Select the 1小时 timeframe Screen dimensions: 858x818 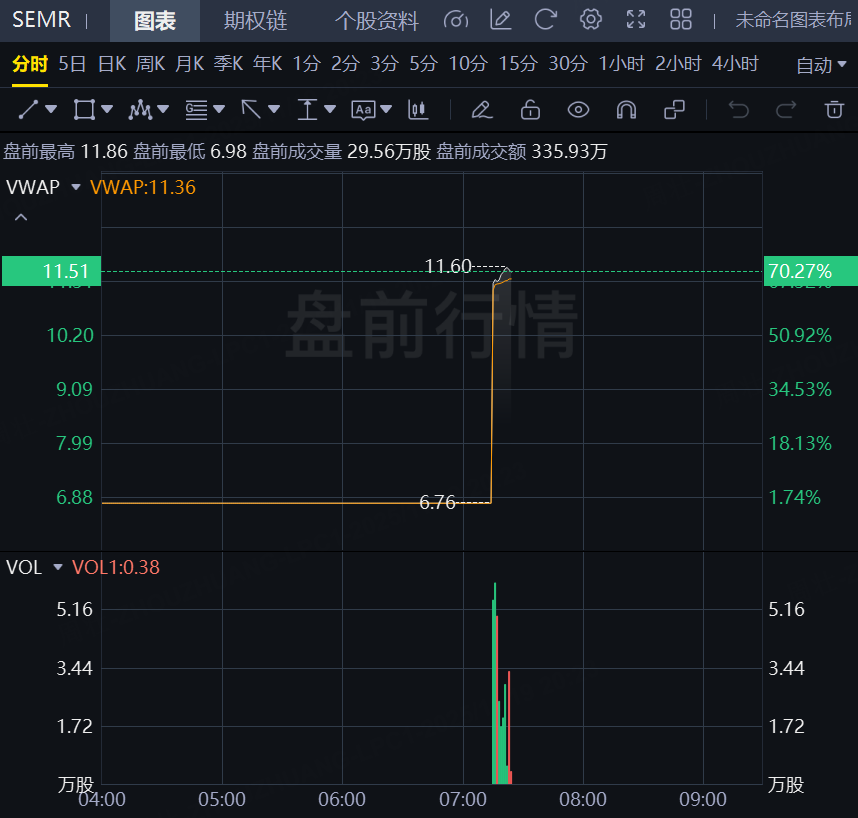click(x=622, y=64)
